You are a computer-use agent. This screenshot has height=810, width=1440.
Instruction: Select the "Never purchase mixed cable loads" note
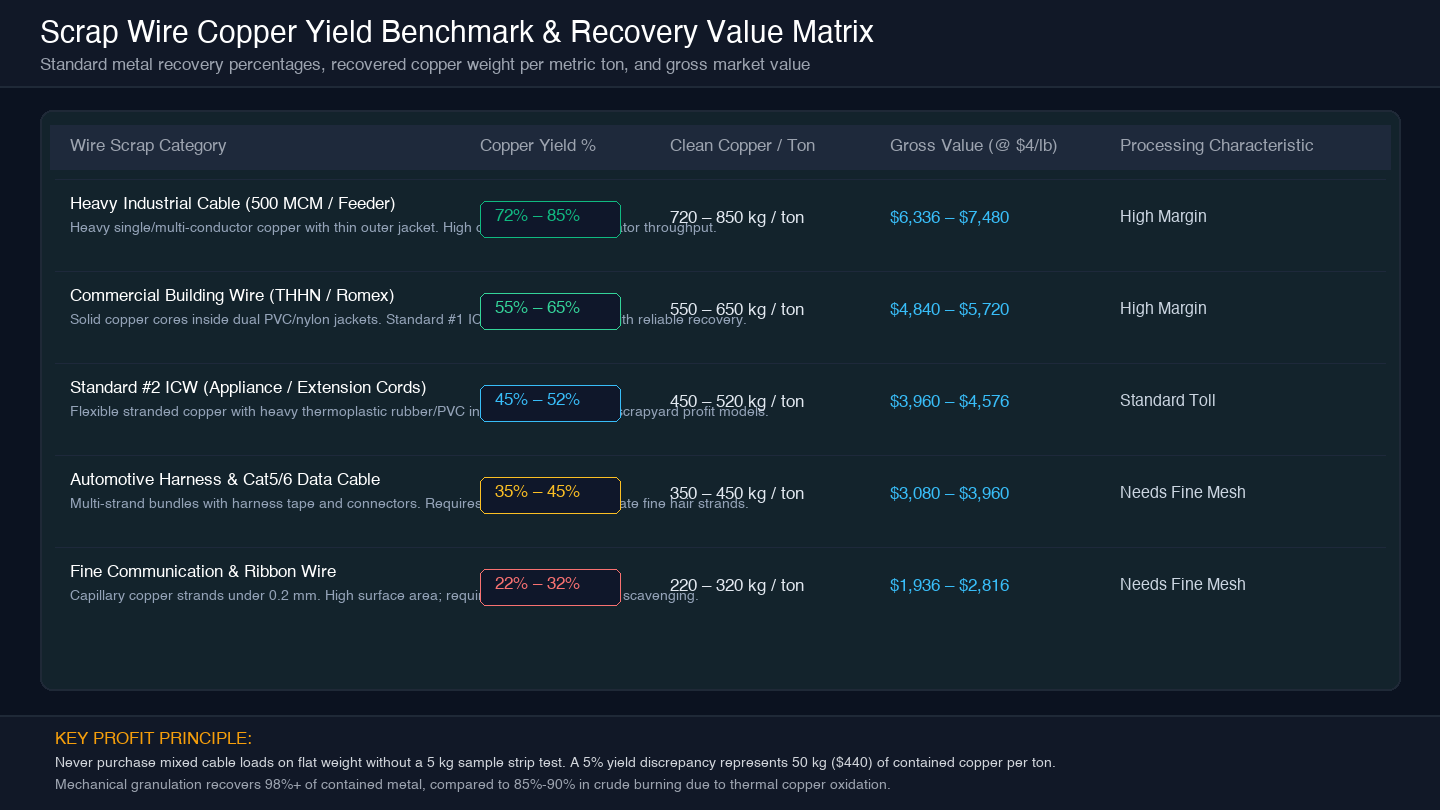555,763
